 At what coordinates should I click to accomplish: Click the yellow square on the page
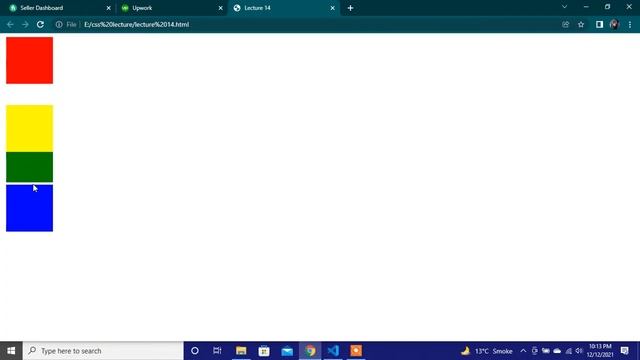point(29,129)
